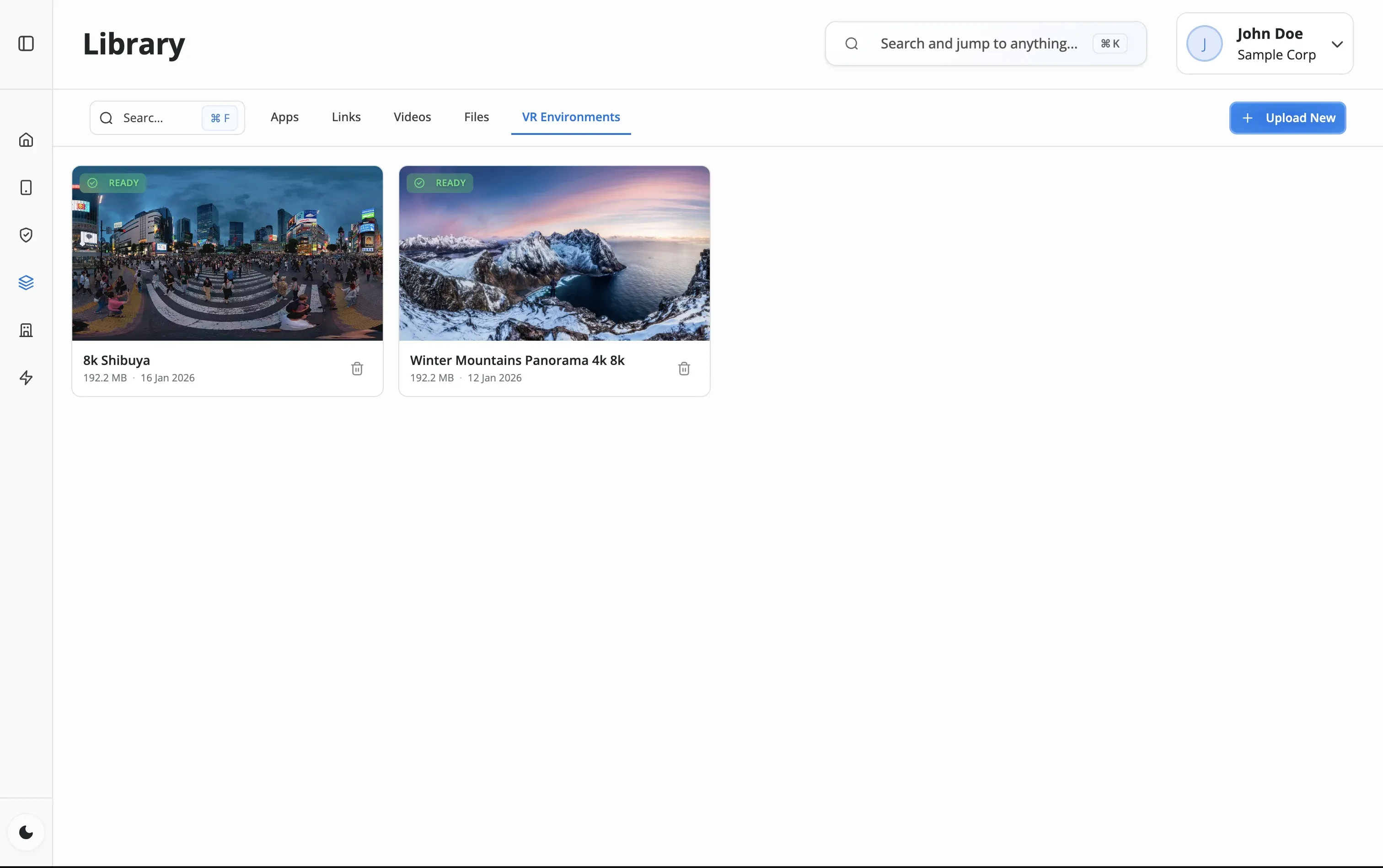This screenshot has height=868, width=1383.
Task: Click the 12 Jan 2026 date text
Action: click(494, 378)
